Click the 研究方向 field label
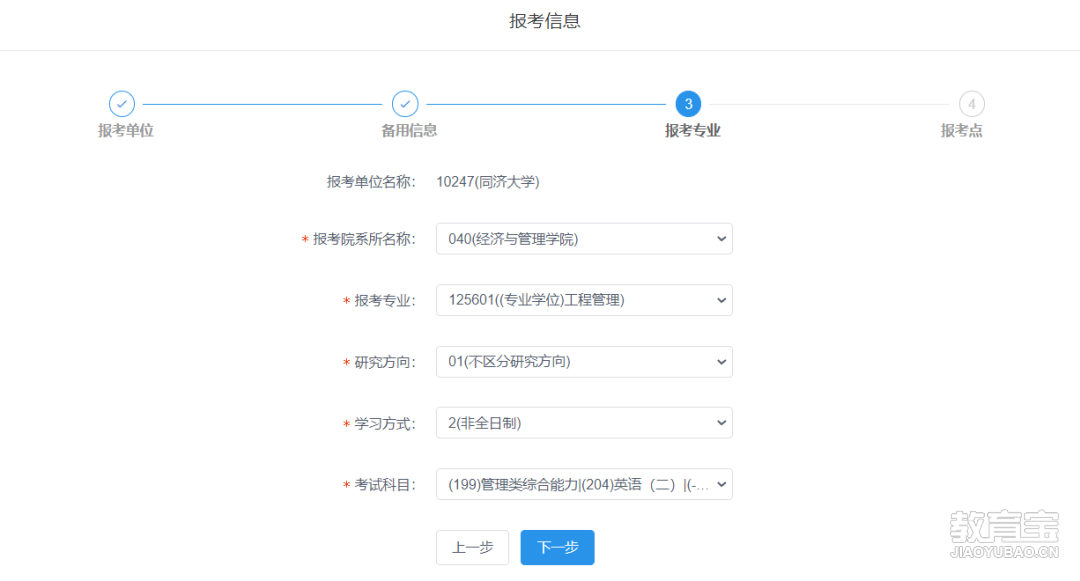Viewport: 1080px width, 581px height. click(x=384, y=362)
